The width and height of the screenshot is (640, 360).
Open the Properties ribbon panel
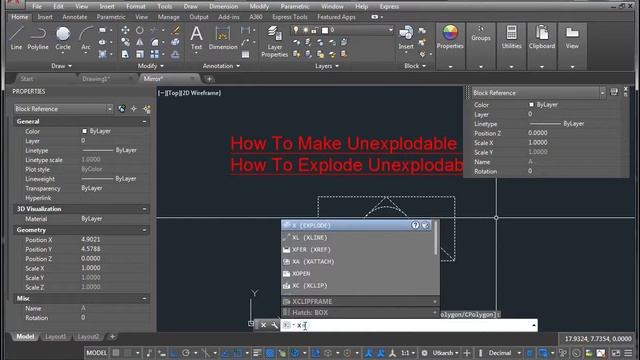(450, 46)
